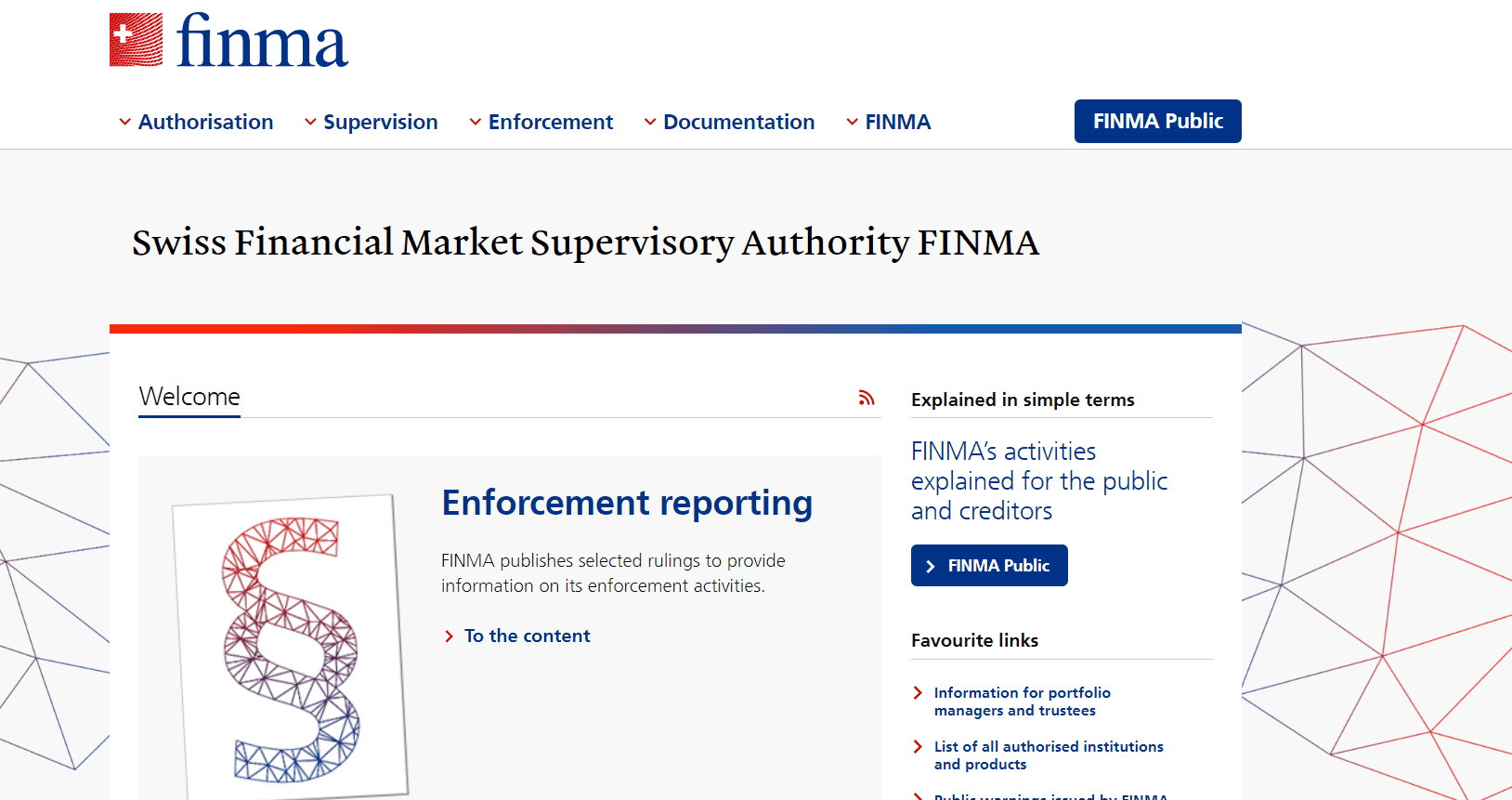
Task: Open the 'To the content' link
Action: pos(527,636)
